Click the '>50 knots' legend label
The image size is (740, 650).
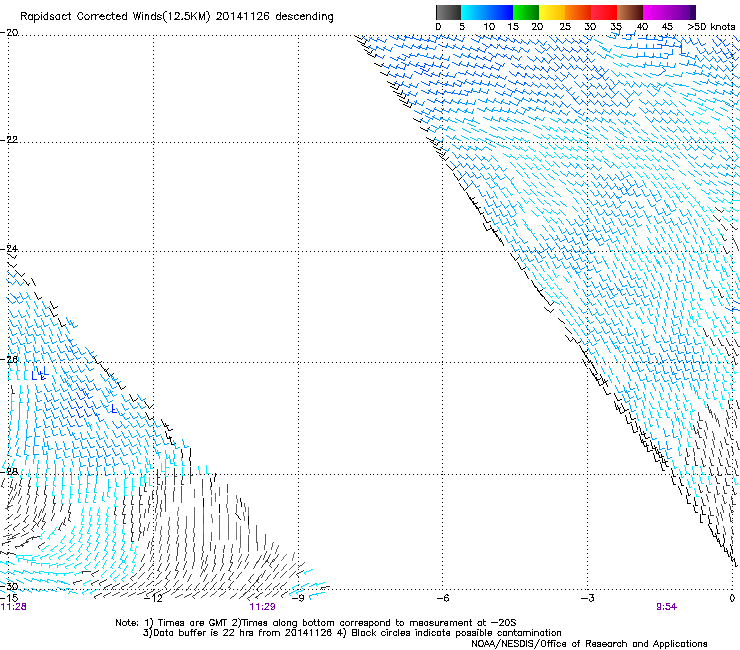[711, 27]
